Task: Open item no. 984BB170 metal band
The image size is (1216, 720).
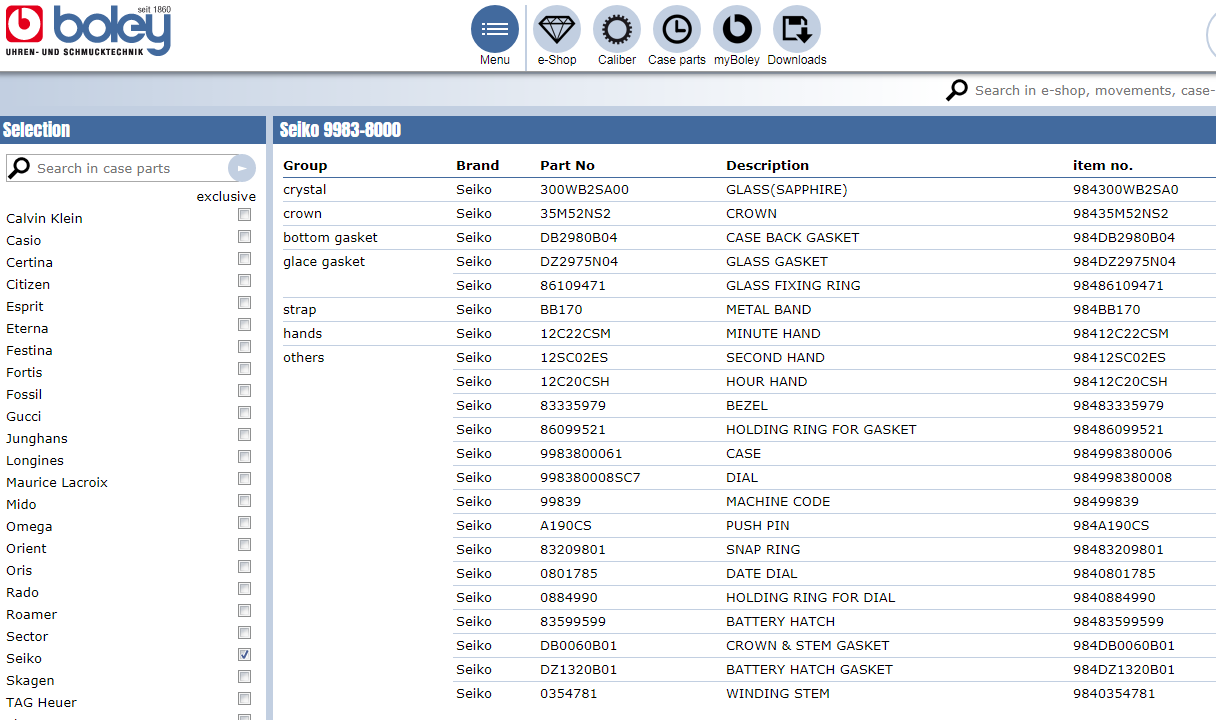Action: click(x=1106, y=310)
